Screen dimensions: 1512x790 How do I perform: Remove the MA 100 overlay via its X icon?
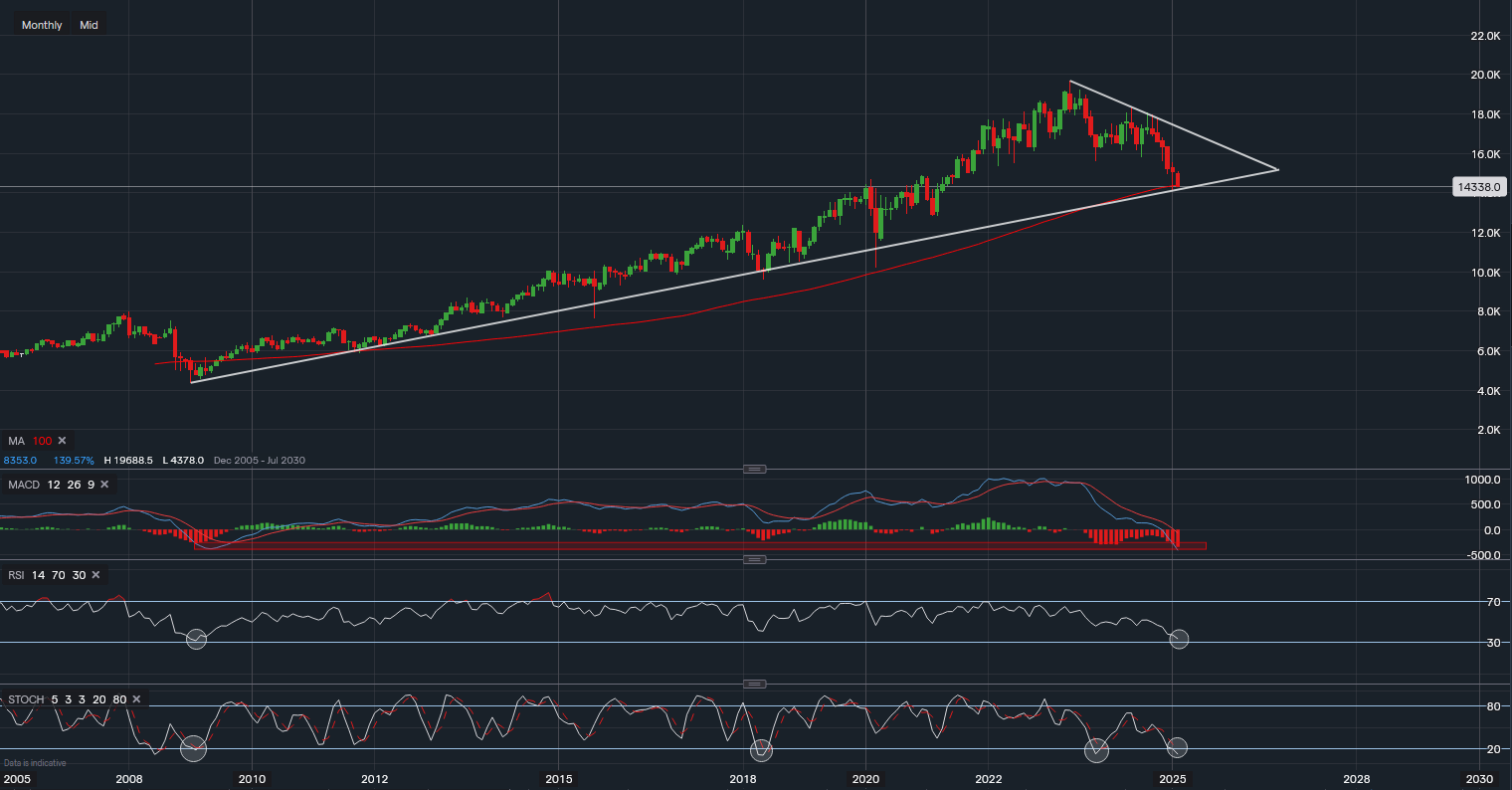[x=61, y=441]
